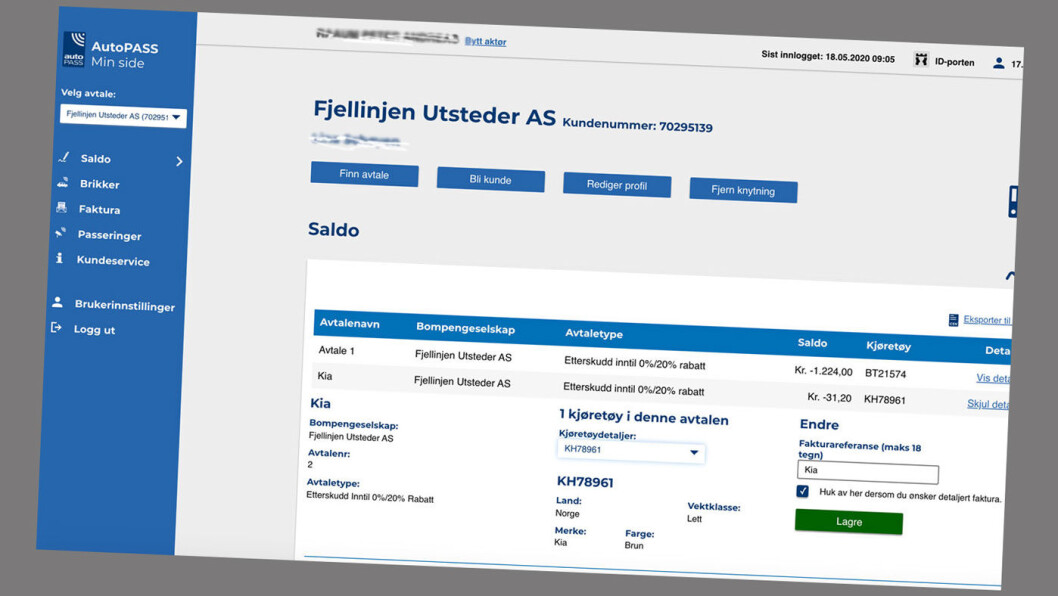Open the Brikker menu item

[x=99, y=184]
